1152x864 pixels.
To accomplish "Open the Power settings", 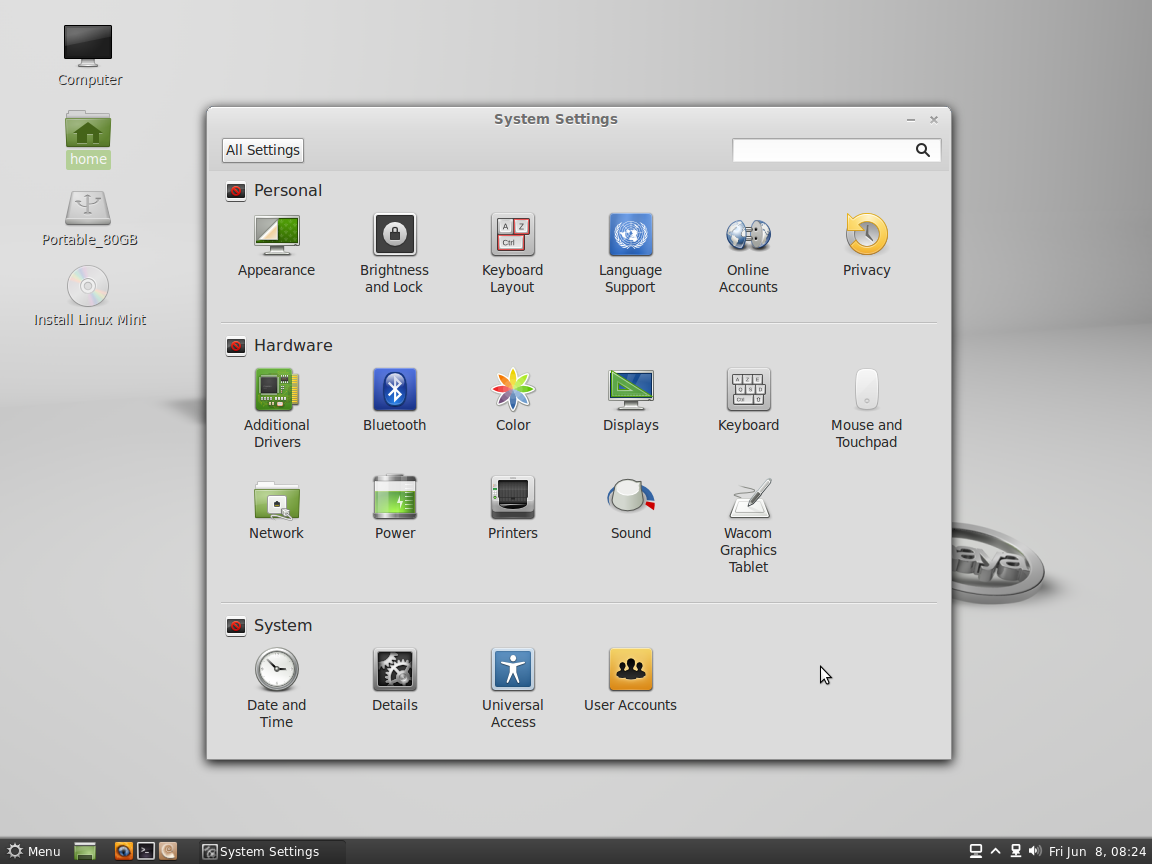I will (x=395, y=509).
